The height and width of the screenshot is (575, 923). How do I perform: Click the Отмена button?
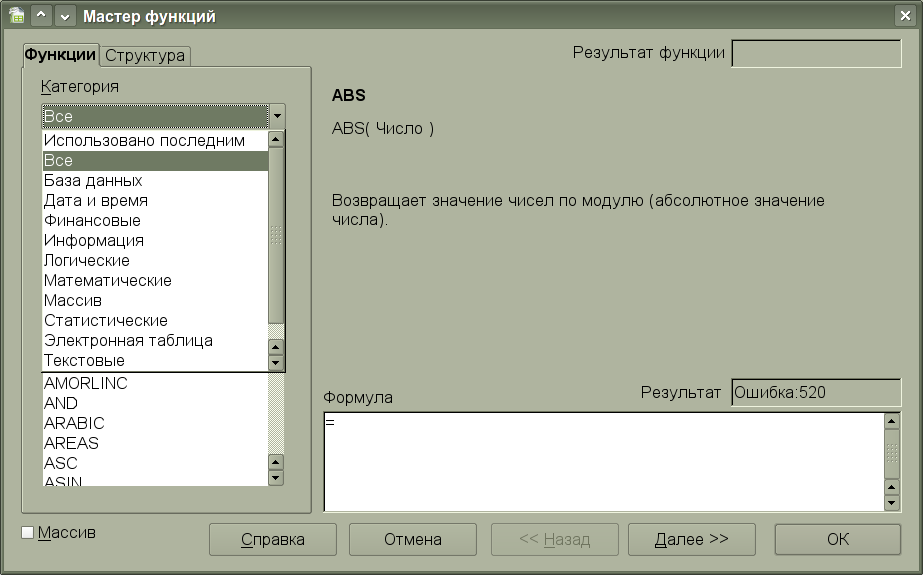click(x=412, y=540)
